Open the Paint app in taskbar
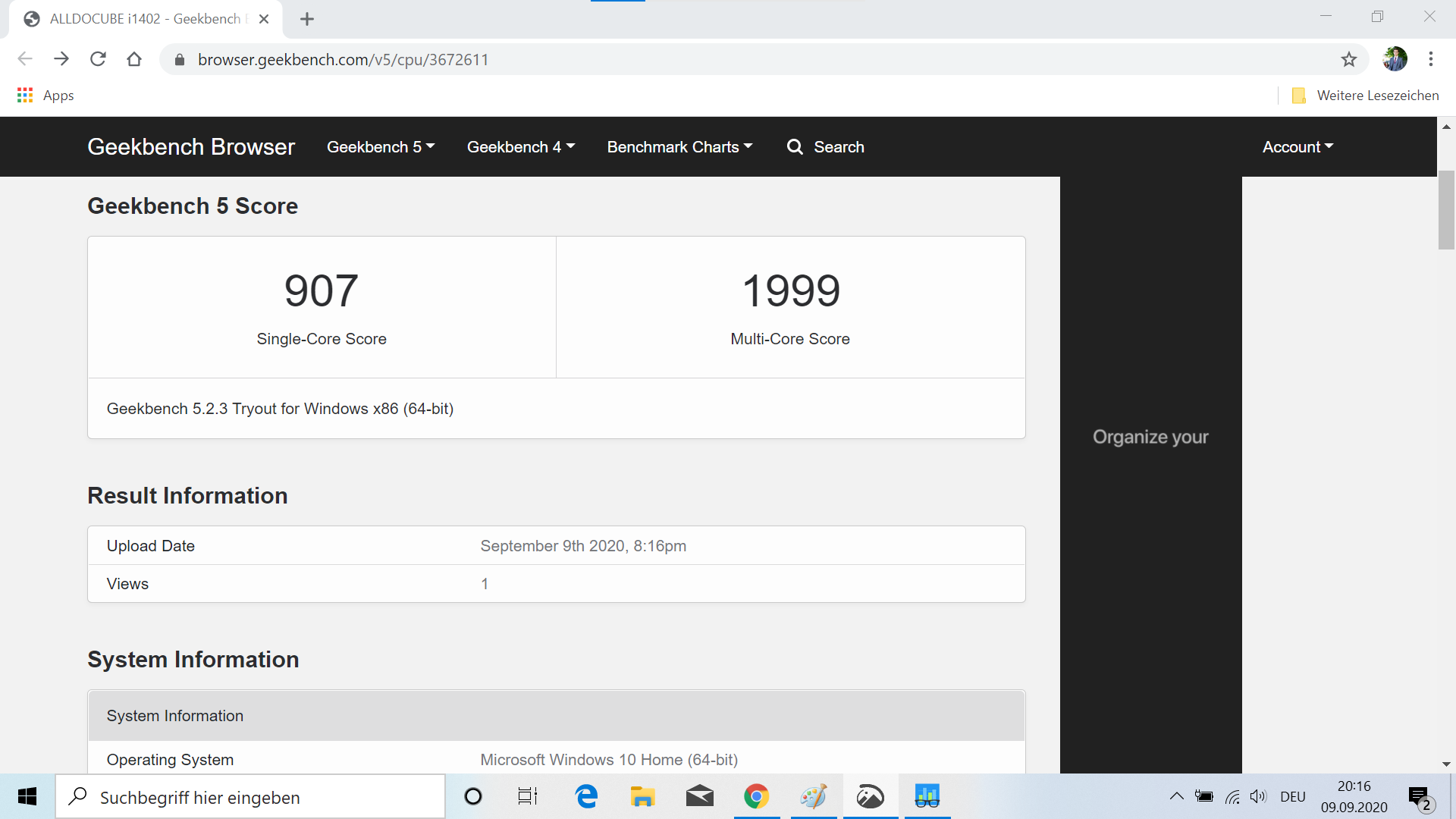Screen dimensions: 1456x819 click(813, 796)
